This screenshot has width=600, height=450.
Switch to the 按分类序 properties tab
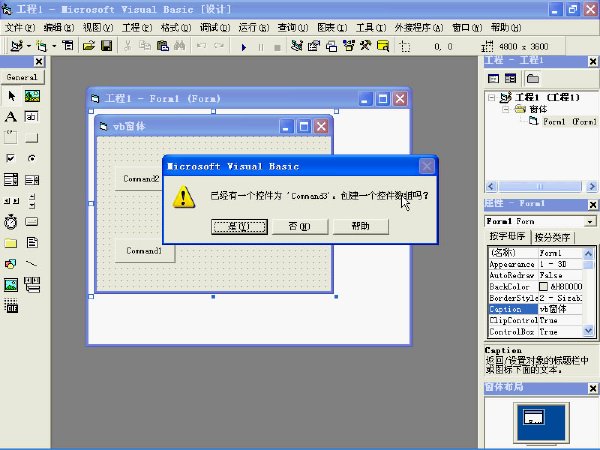click(553, 238)
